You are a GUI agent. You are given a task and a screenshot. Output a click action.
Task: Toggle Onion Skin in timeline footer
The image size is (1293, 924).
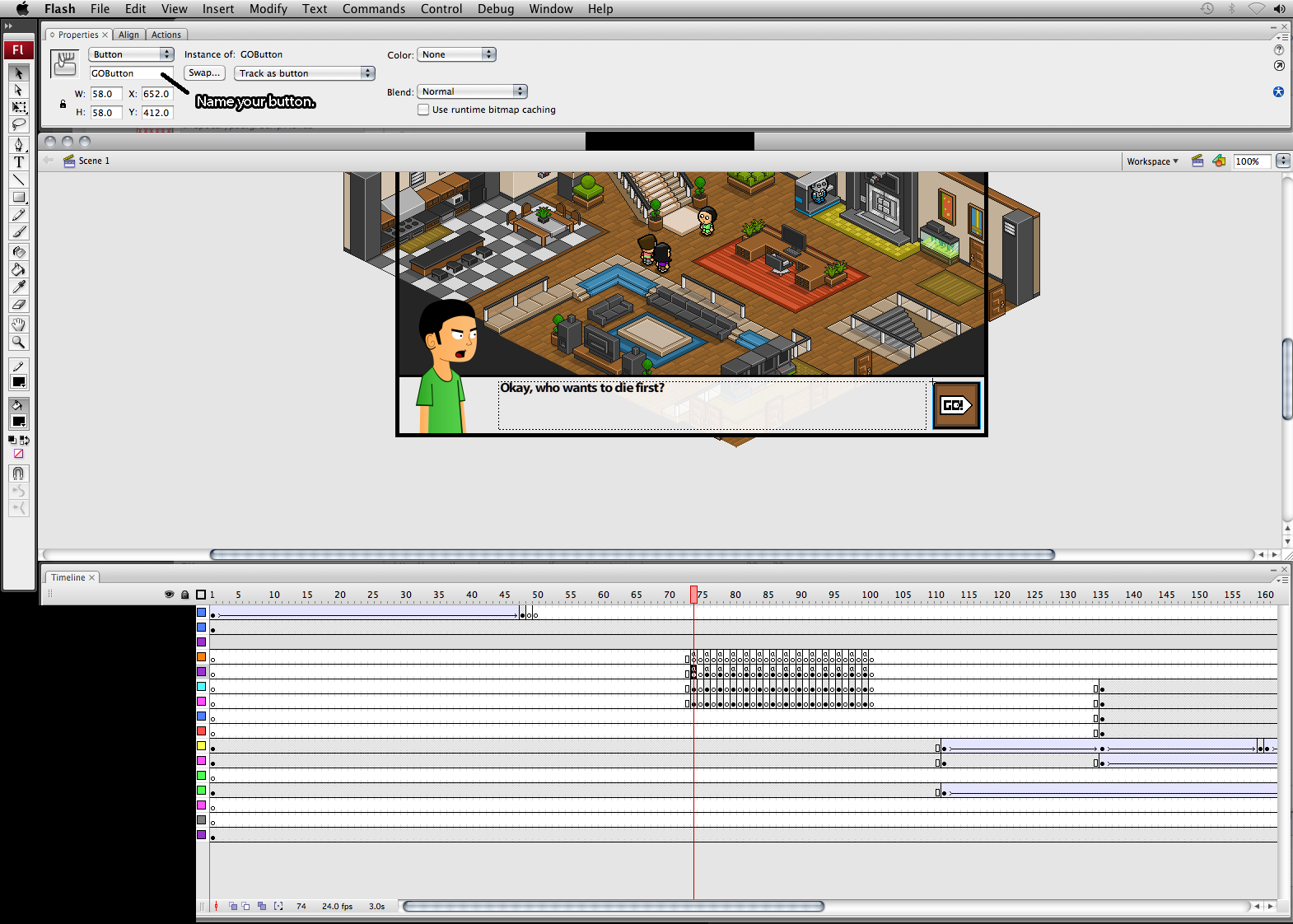233,906
